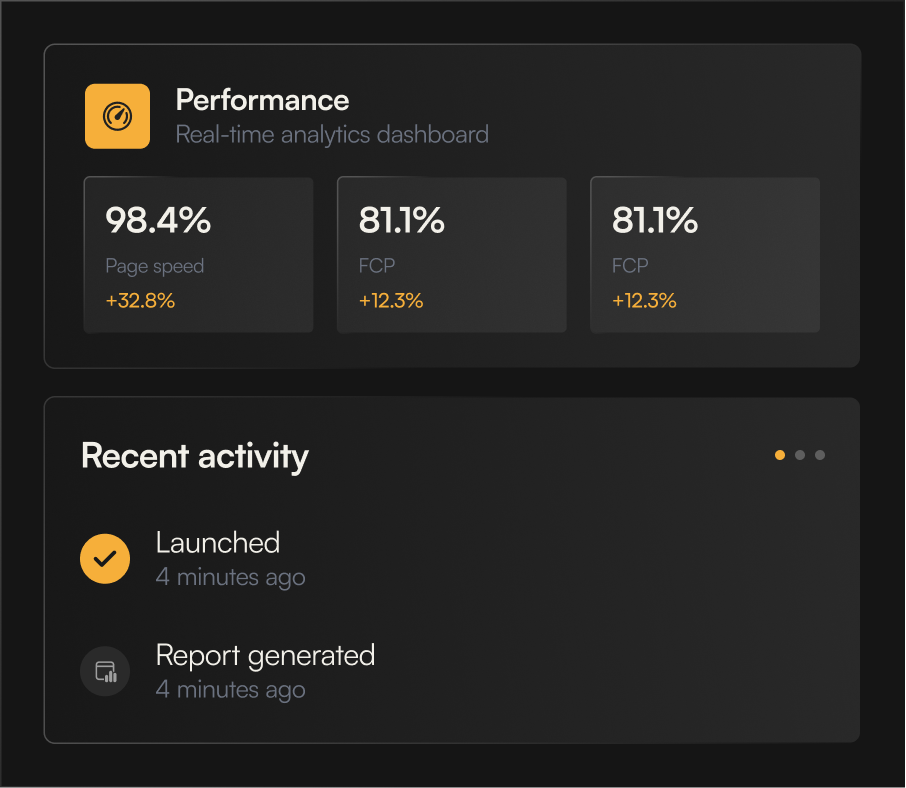Open the Launched activity entry

pos(218,543)
